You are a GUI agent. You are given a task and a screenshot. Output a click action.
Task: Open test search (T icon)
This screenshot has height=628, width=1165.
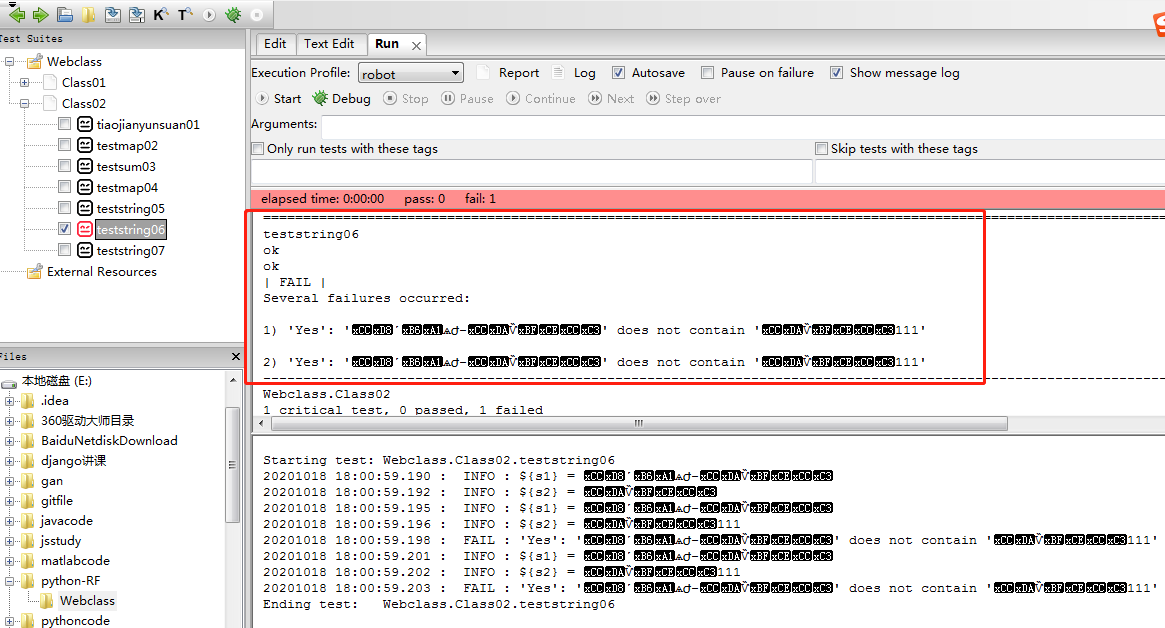pyautogui.click(x=185, y=14)
